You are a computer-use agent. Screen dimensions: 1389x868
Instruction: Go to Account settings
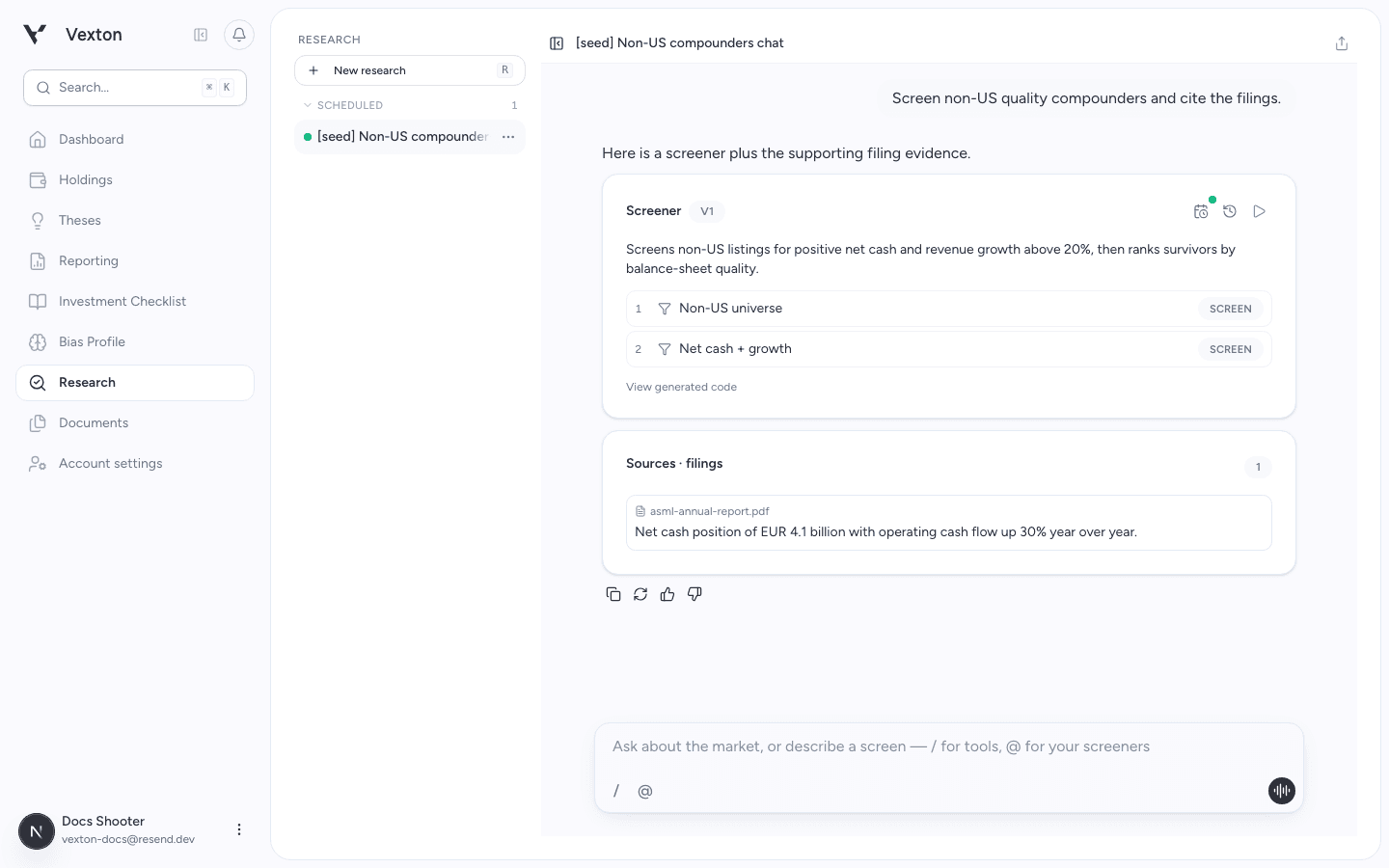click(x=135, y=464)
